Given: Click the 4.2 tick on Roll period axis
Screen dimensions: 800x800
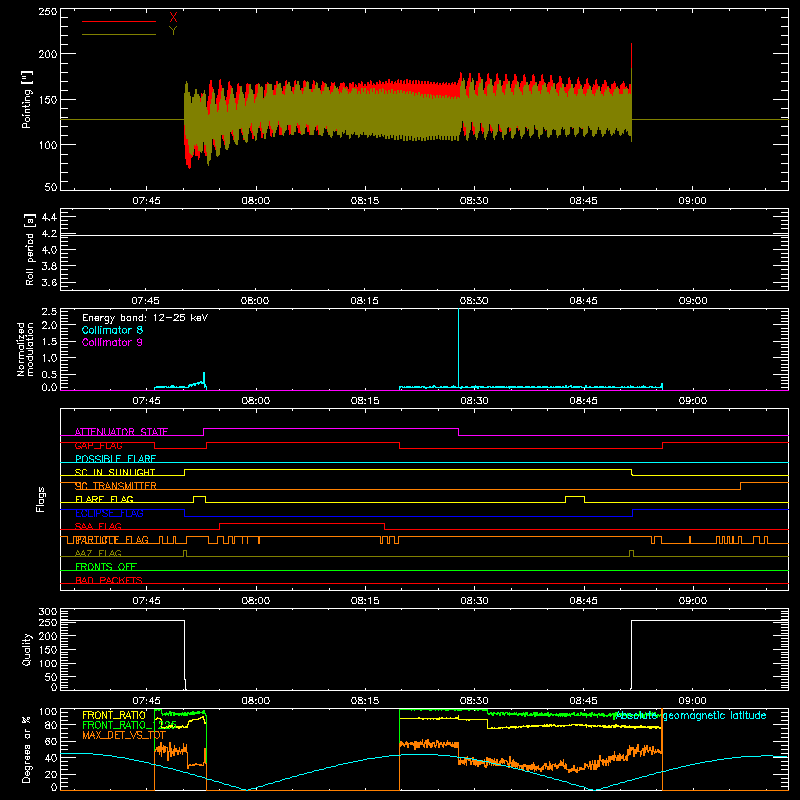Looking at the screenshot, I should click(49, 234).
